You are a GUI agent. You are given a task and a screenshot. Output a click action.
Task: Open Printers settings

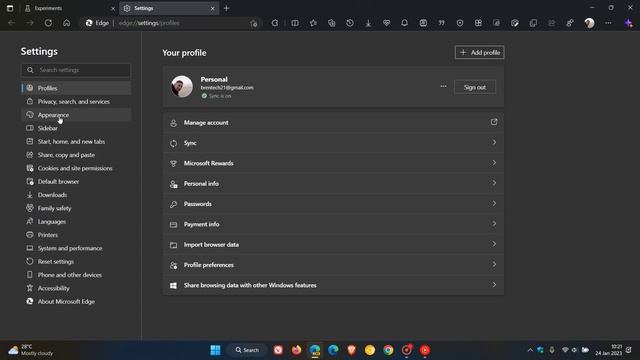pos(76,235)
